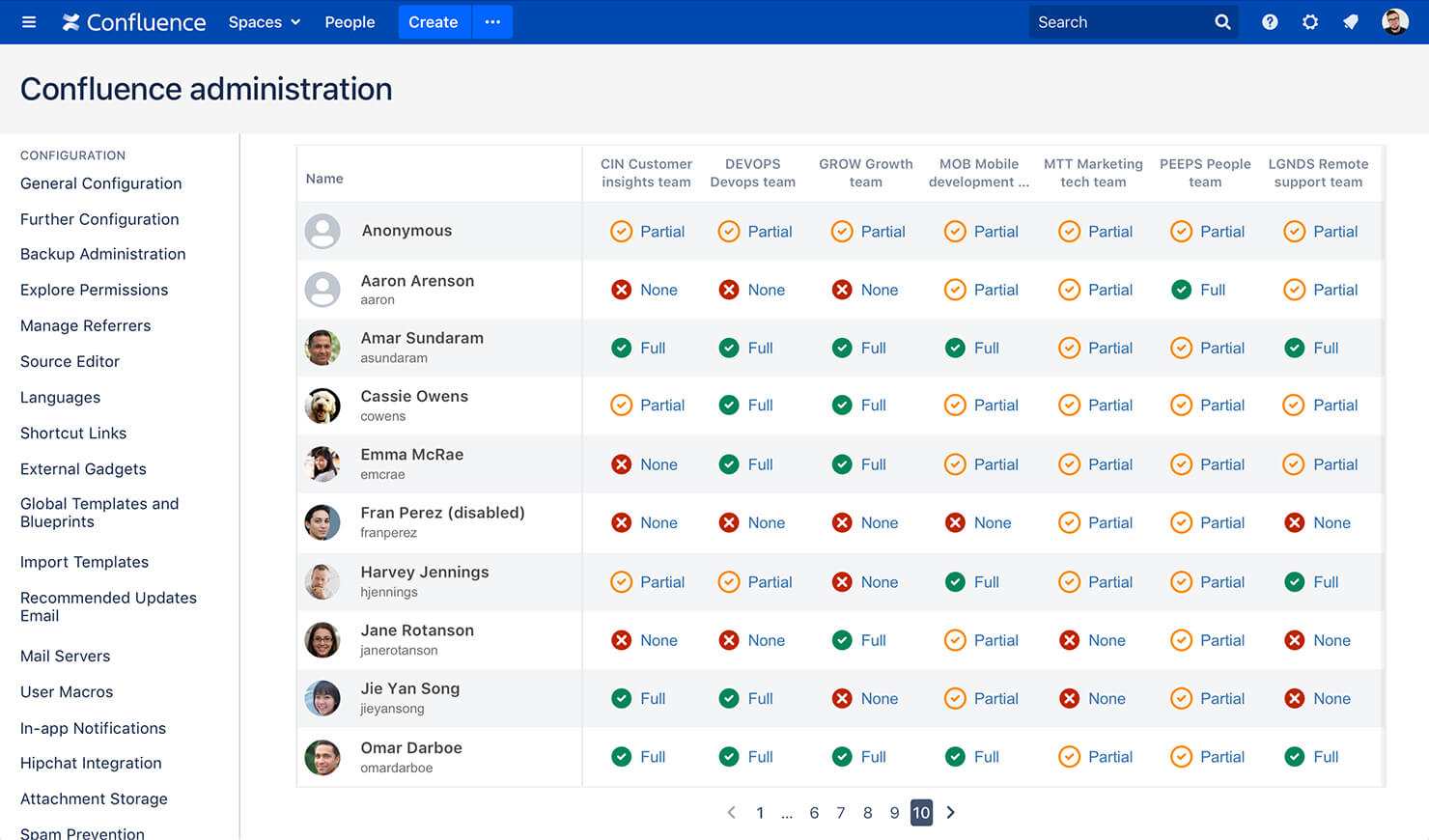Viewport: 1429px width, 840px height.
Task: Open Recommended Updates Email
Action: pyautogui.click(x=108, y=606)
